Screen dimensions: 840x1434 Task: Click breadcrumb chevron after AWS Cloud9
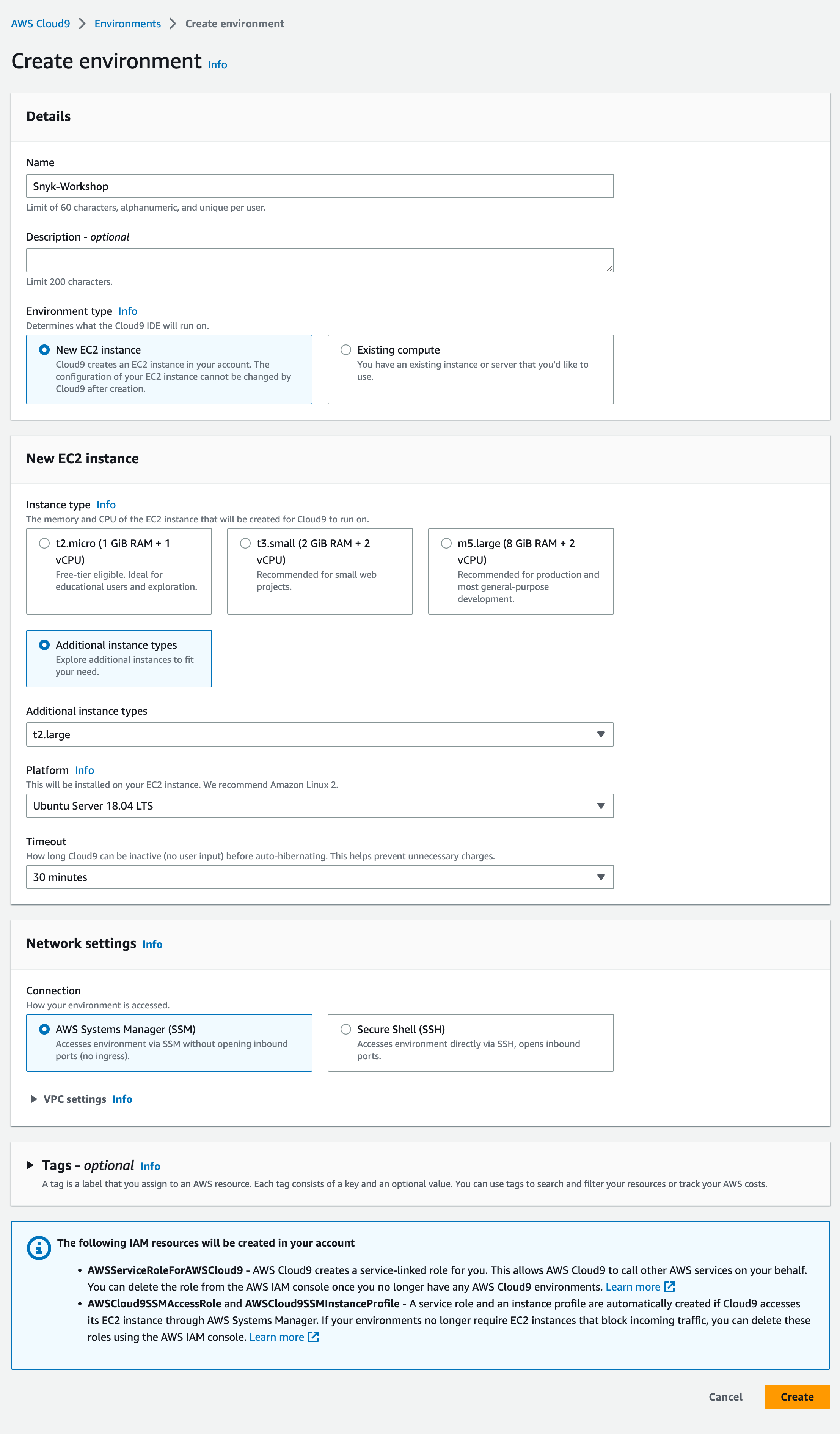pos(82,24)
